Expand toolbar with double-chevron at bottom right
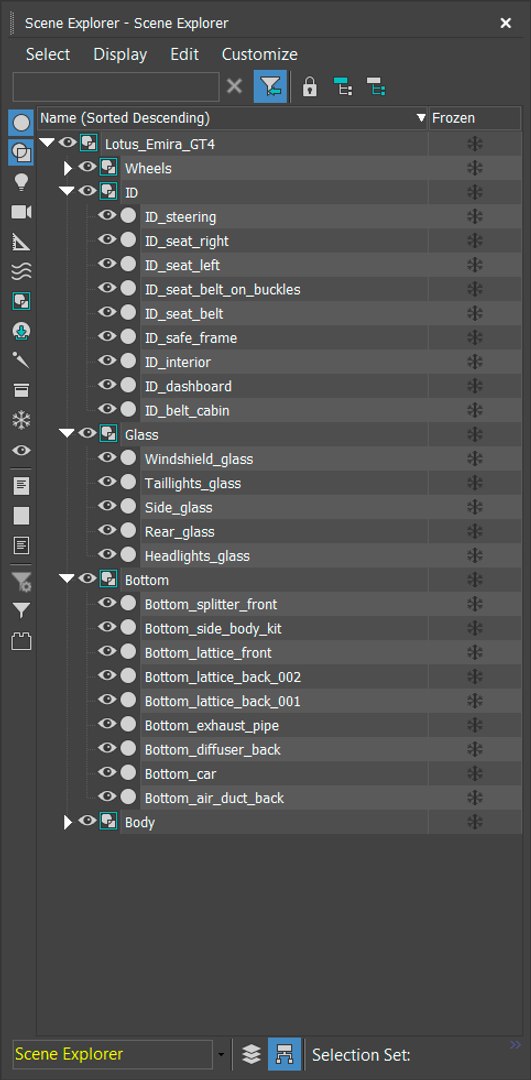 point(515,1045)
